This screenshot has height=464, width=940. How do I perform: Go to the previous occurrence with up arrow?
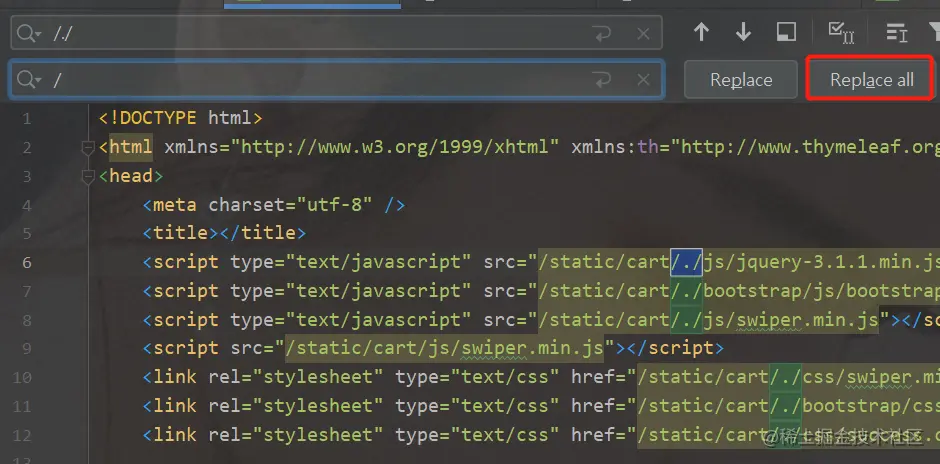pyautogui.click(x=701, y=32)
